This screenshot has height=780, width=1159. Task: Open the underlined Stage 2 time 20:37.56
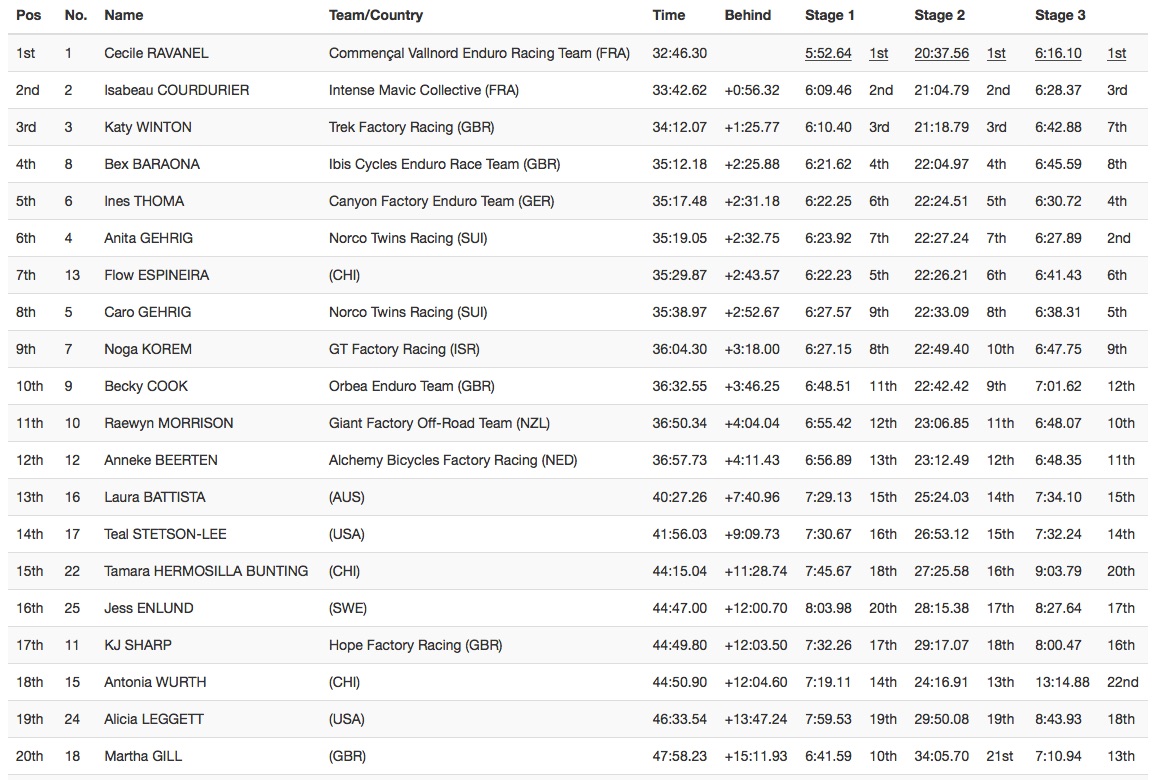[941, 53]
